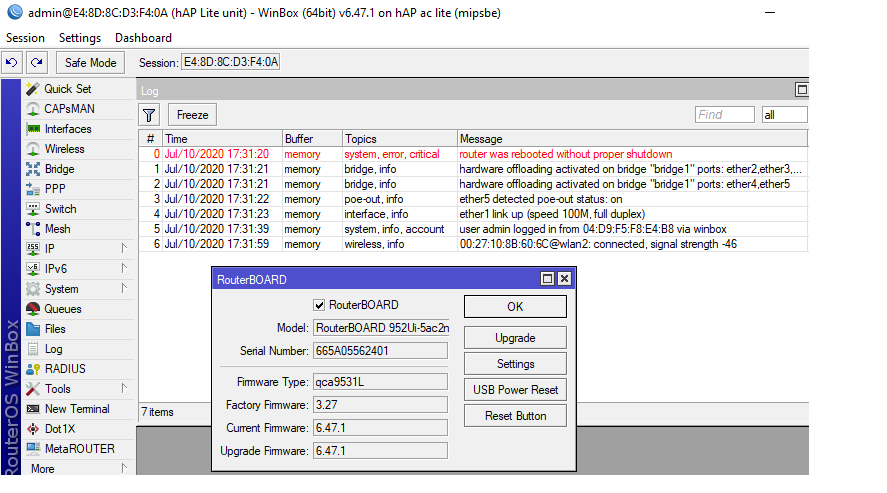Open the Switch section
Screen dimensions: 887x493
(x=61, y=209)
